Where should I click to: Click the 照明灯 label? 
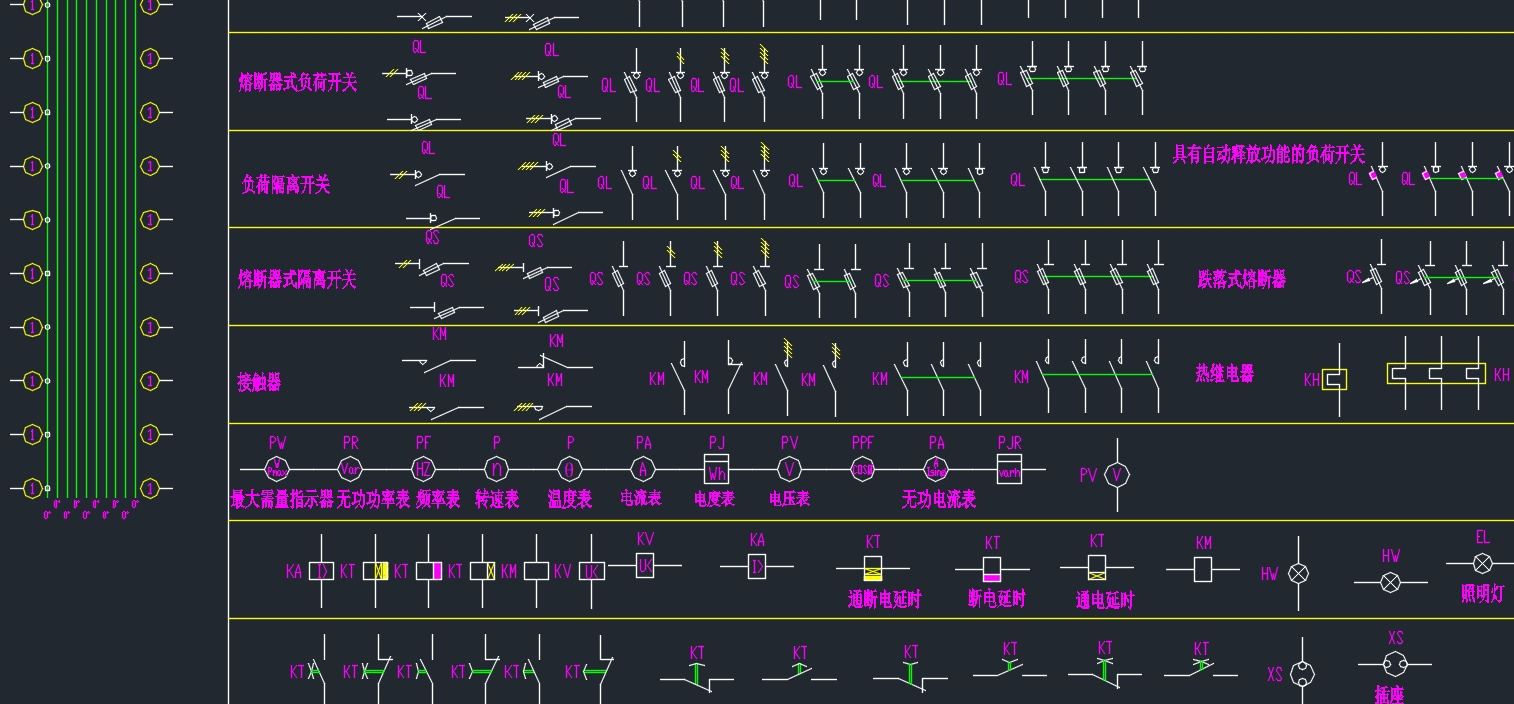click(1482, 593)
